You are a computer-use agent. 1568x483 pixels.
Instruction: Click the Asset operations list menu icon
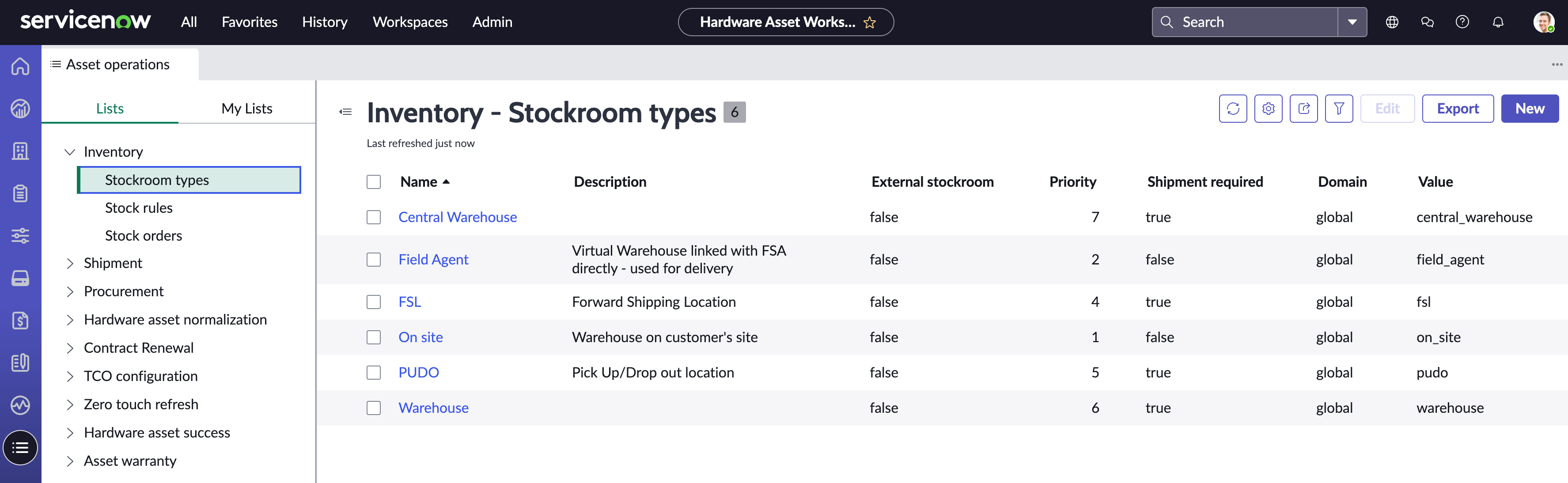tap(55, 64)
